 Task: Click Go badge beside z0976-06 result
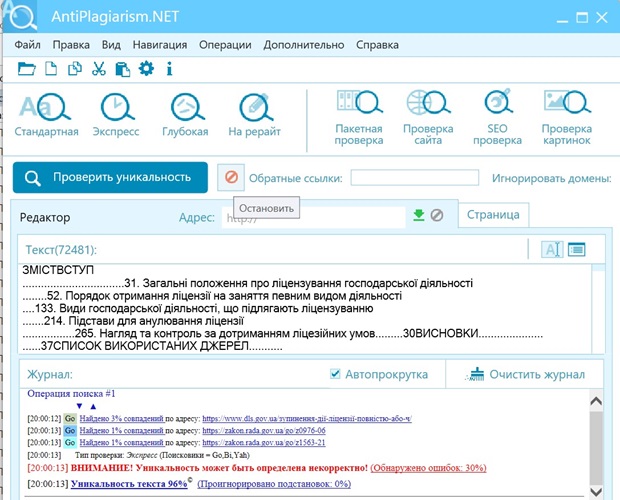point(70,430)
